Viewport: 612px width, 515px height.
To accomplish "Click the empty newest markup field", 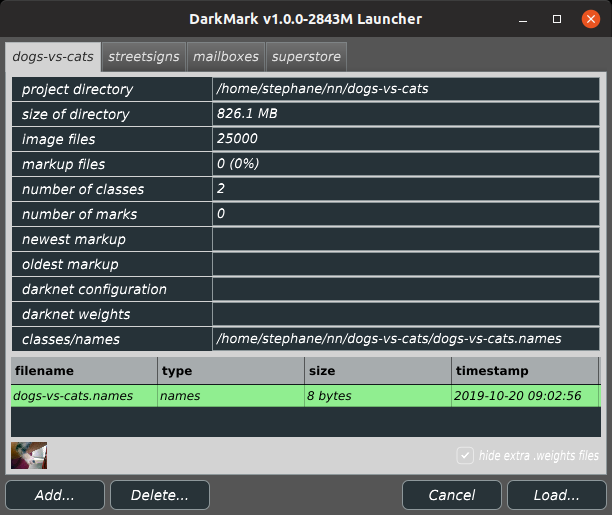I will pyautogui.click(x=406, y=239).
